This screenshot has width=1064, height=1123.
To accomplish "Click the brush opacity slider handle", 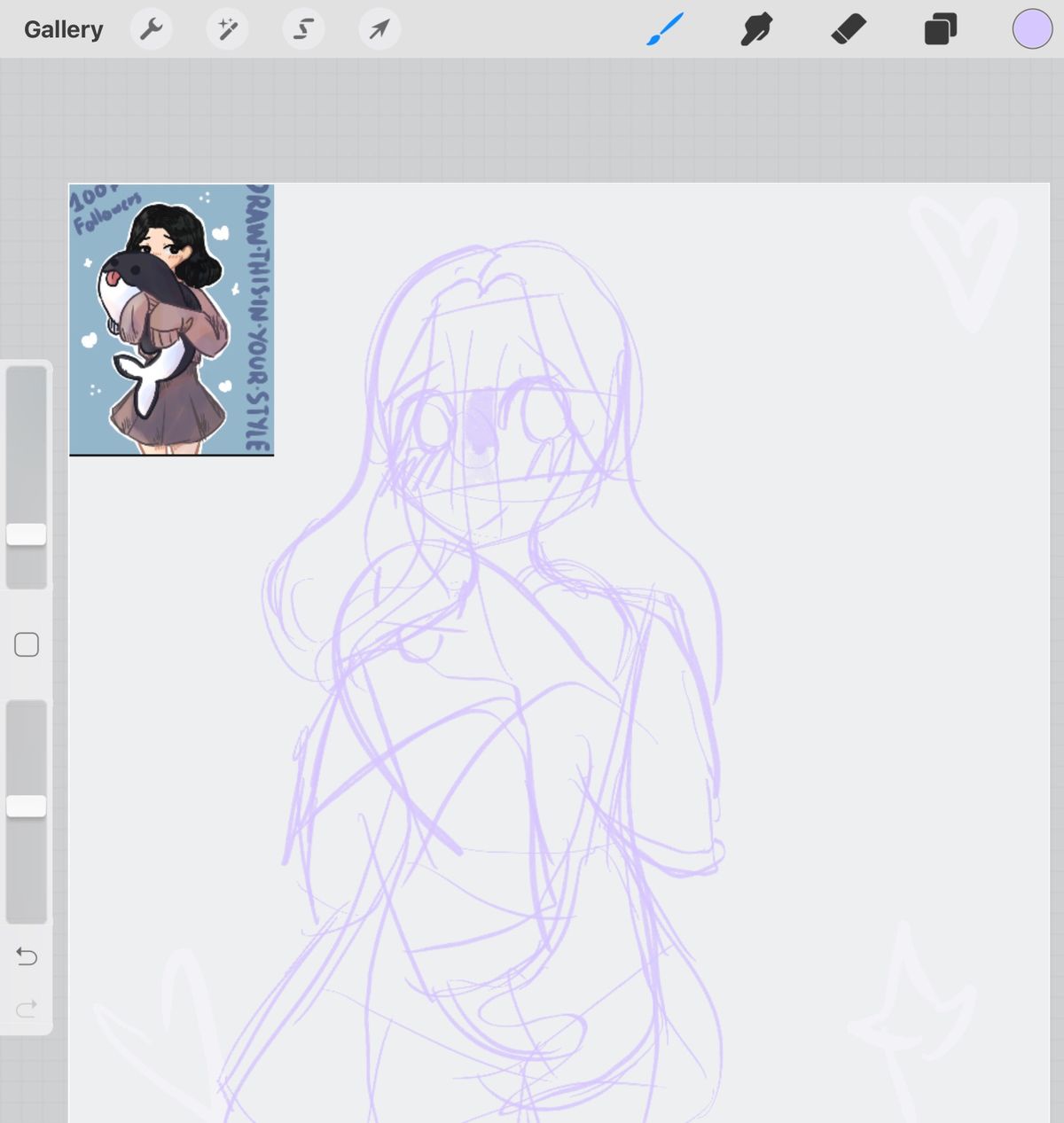I will (27, 806).
